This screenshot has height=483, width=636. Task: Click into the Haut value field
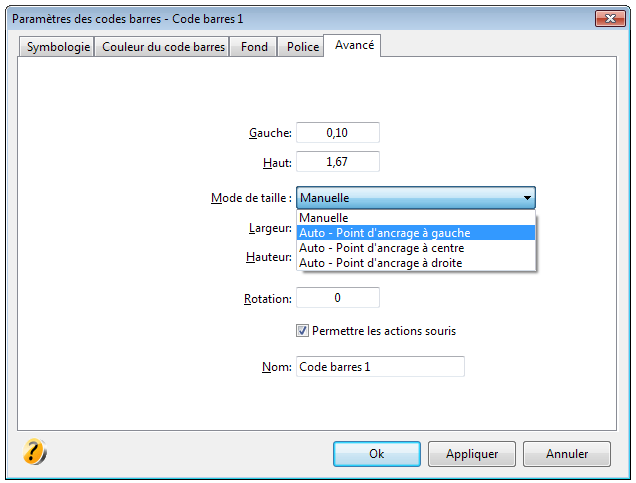pyautogui.click(x=338, y=162)
